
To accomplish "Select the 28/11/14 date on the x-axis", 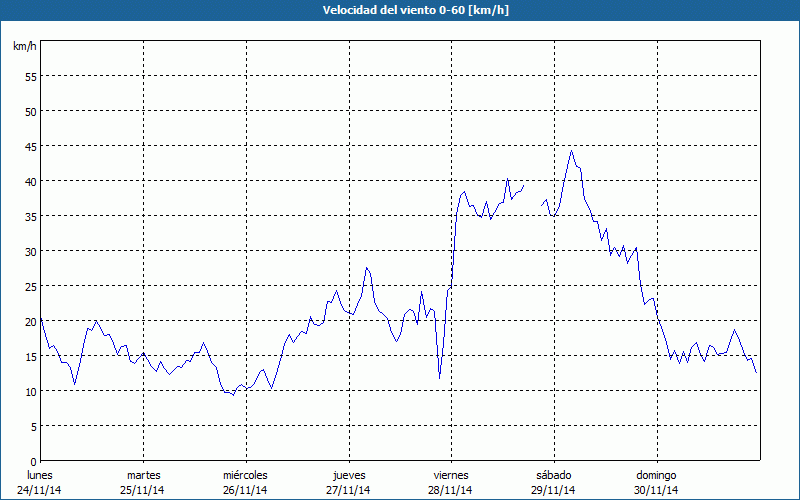I will coord(450,490).
